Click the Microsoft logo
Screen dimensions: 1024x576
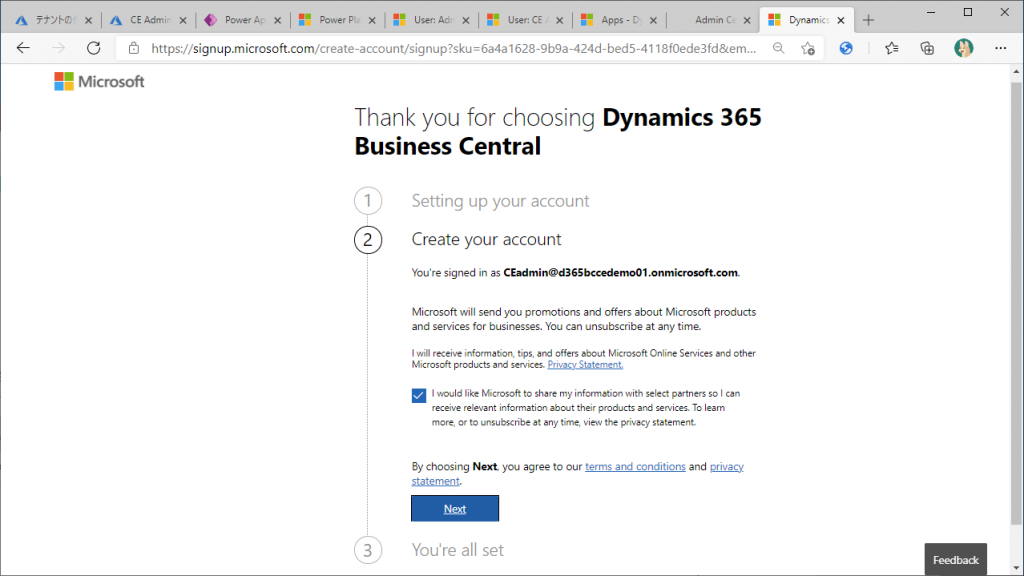[99, 82]
